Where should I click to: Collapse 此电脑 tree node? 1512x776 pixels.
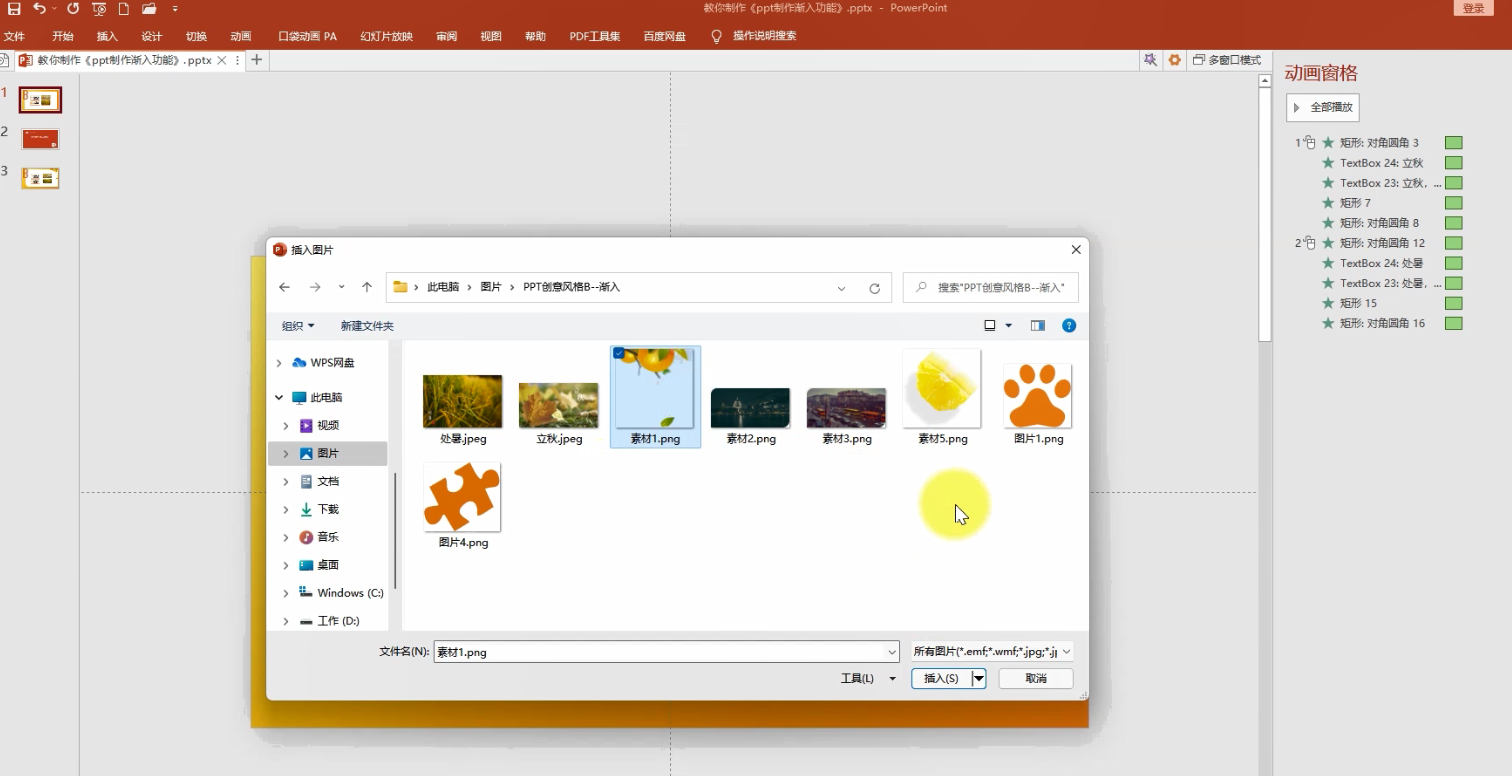click(x=279, y=398)
